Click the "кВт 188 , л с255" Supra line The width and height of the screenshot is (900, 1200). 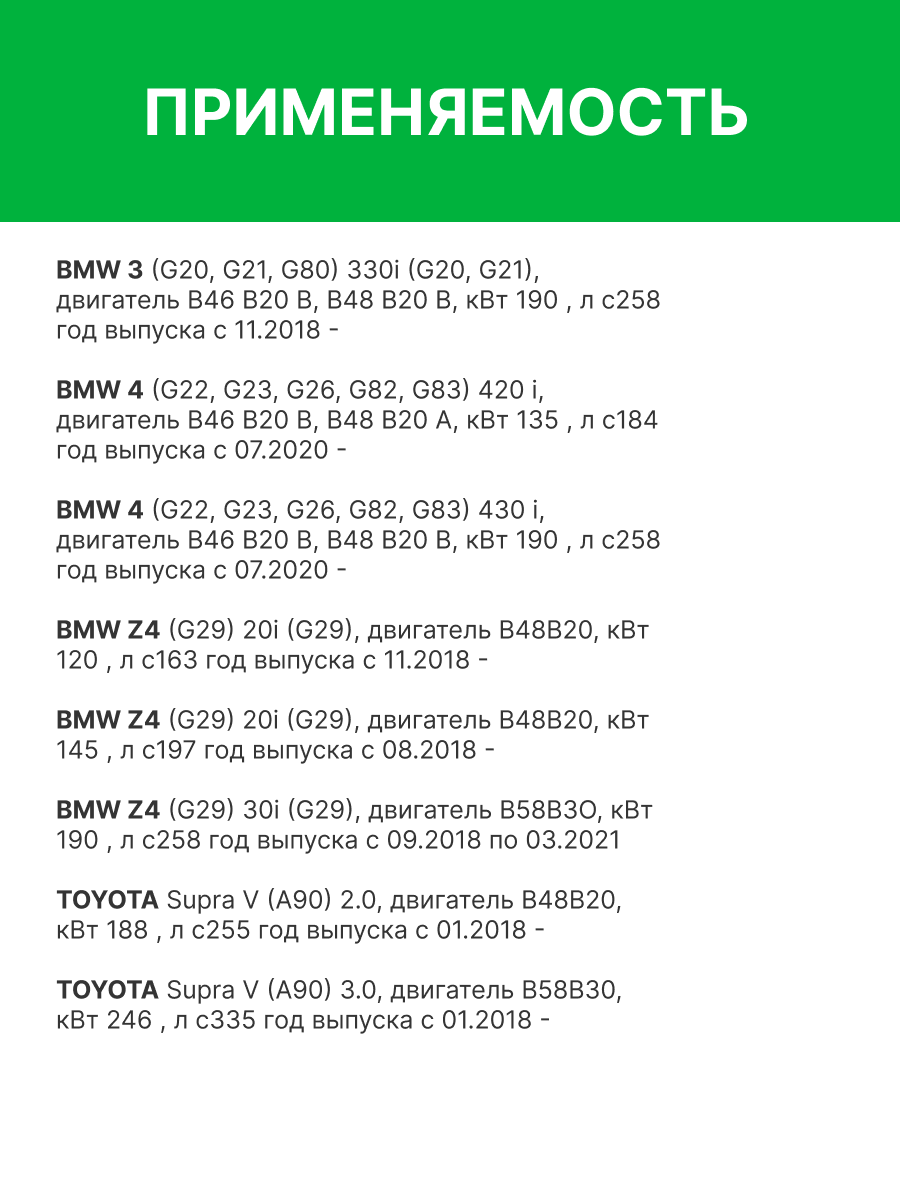154,930
